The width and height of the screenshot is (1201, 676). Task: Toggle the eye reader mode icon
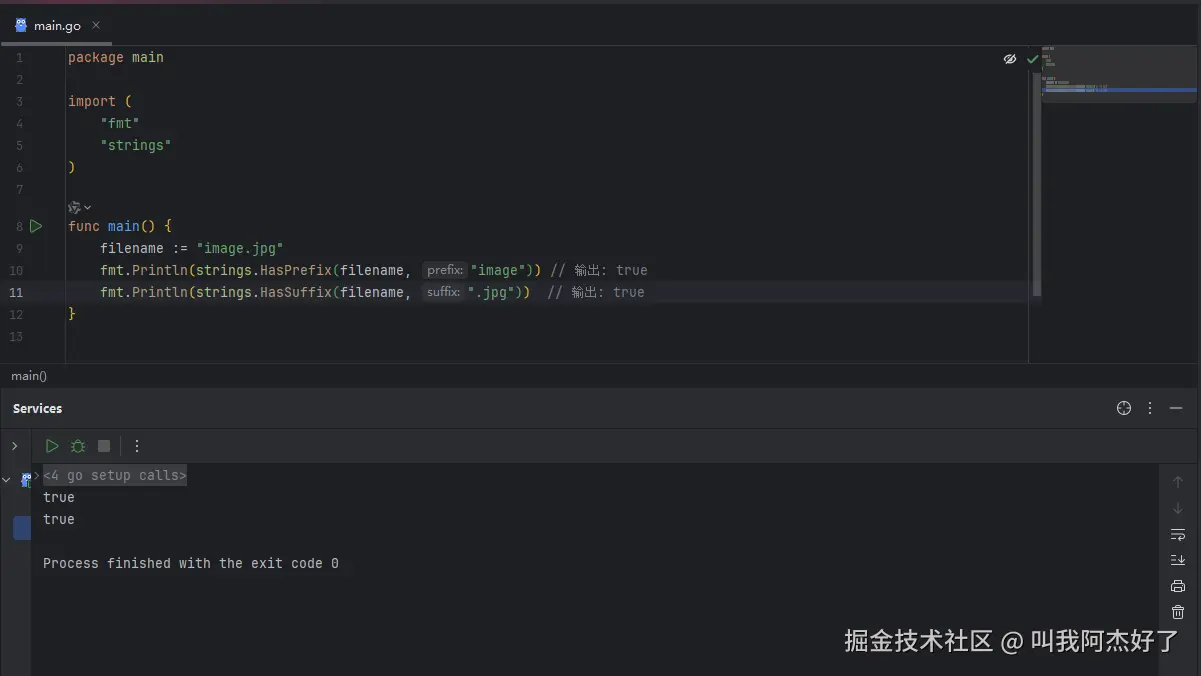[1010, 59]
